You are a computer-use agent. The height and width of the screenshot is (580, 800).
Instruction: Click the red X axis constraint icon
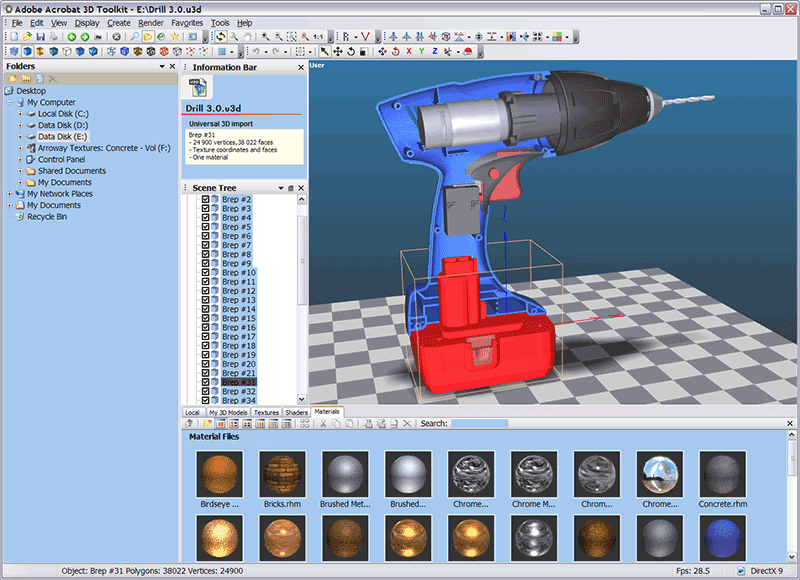coord(407,51)
